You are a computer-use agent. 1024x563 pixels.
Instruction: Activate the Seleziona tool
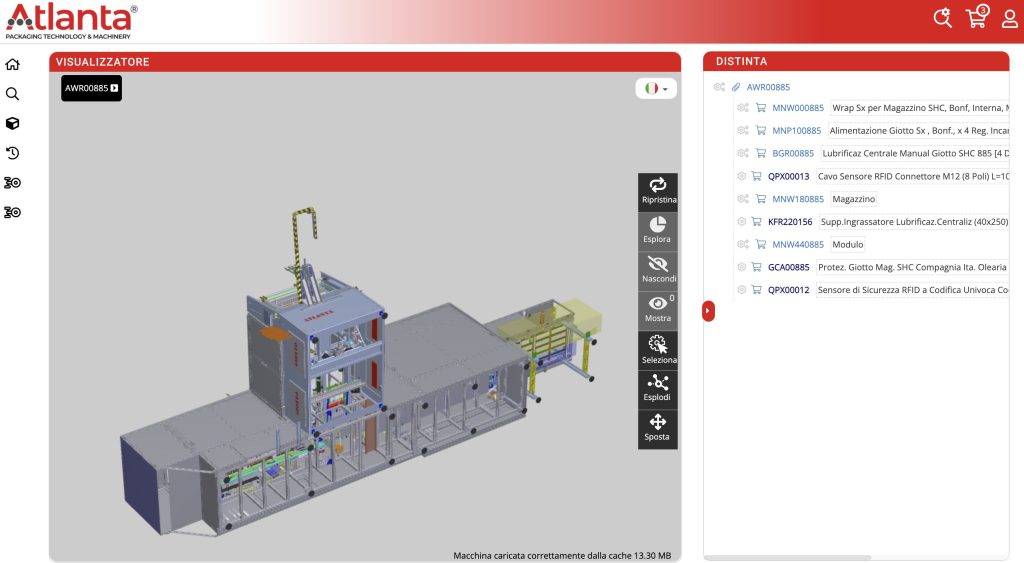658,349
